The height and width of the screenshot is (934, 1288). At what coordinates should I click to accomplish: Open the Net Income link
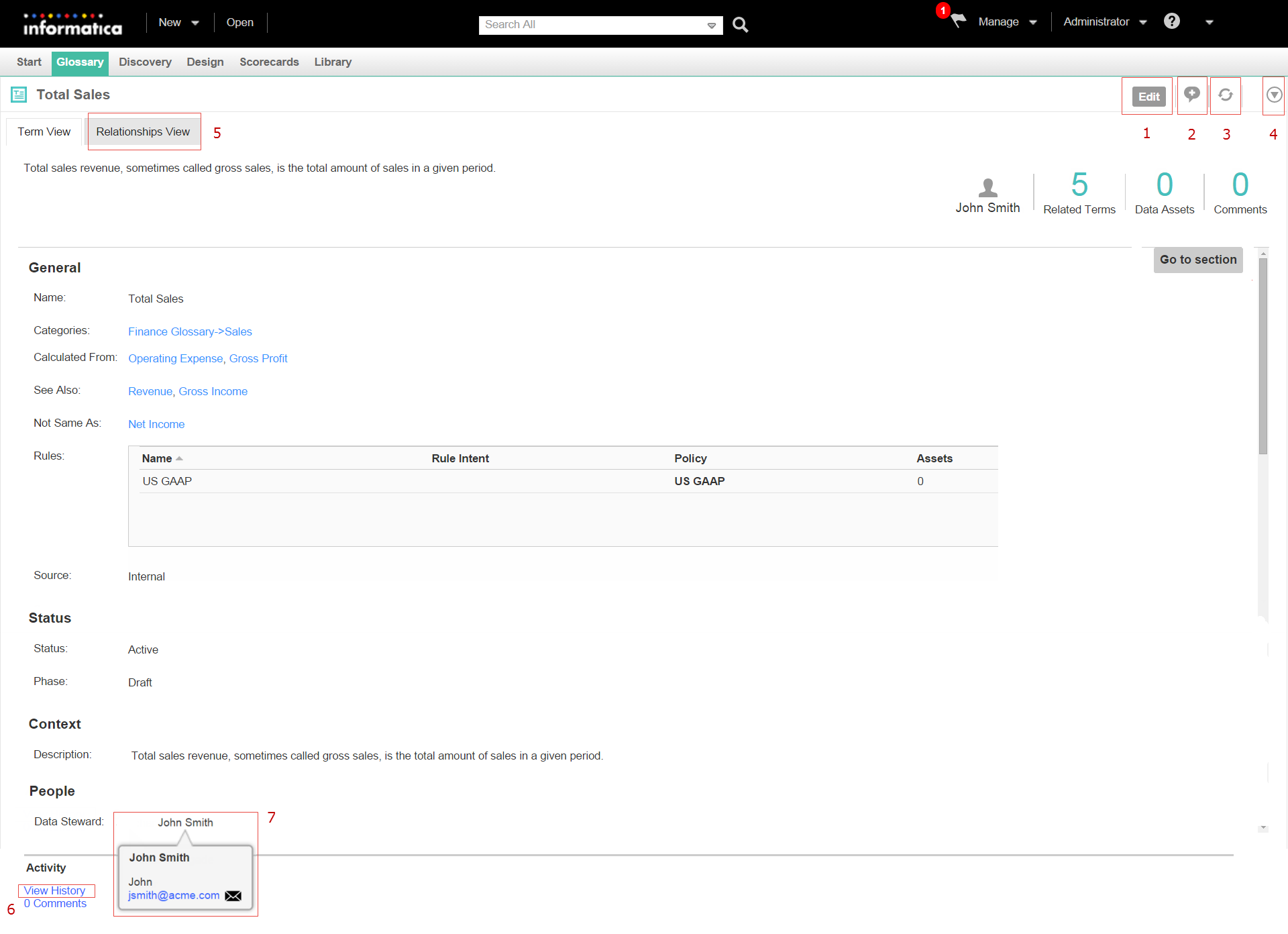(x=156, y=424)
